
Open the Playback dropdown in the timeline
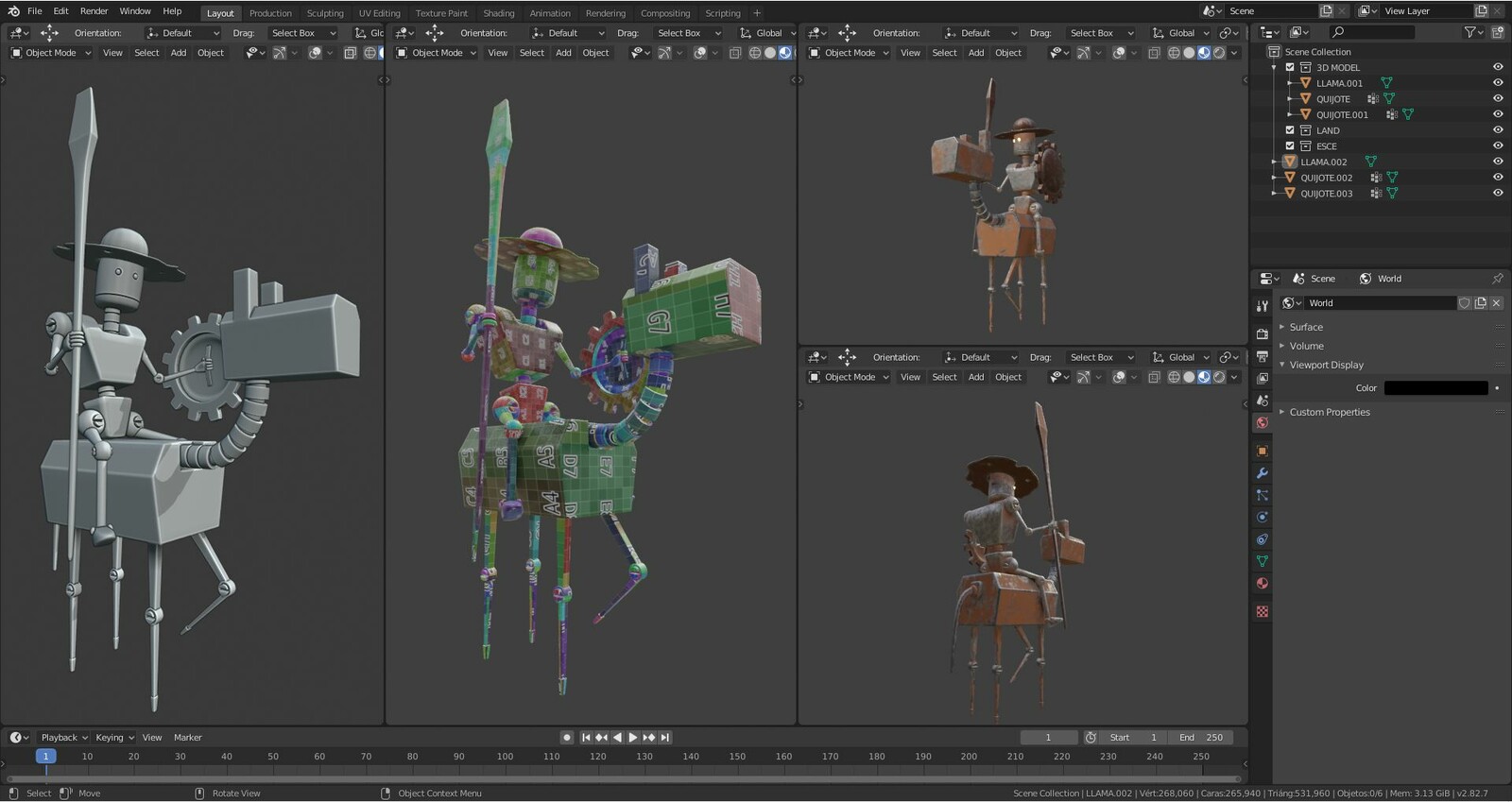(63, 738)
